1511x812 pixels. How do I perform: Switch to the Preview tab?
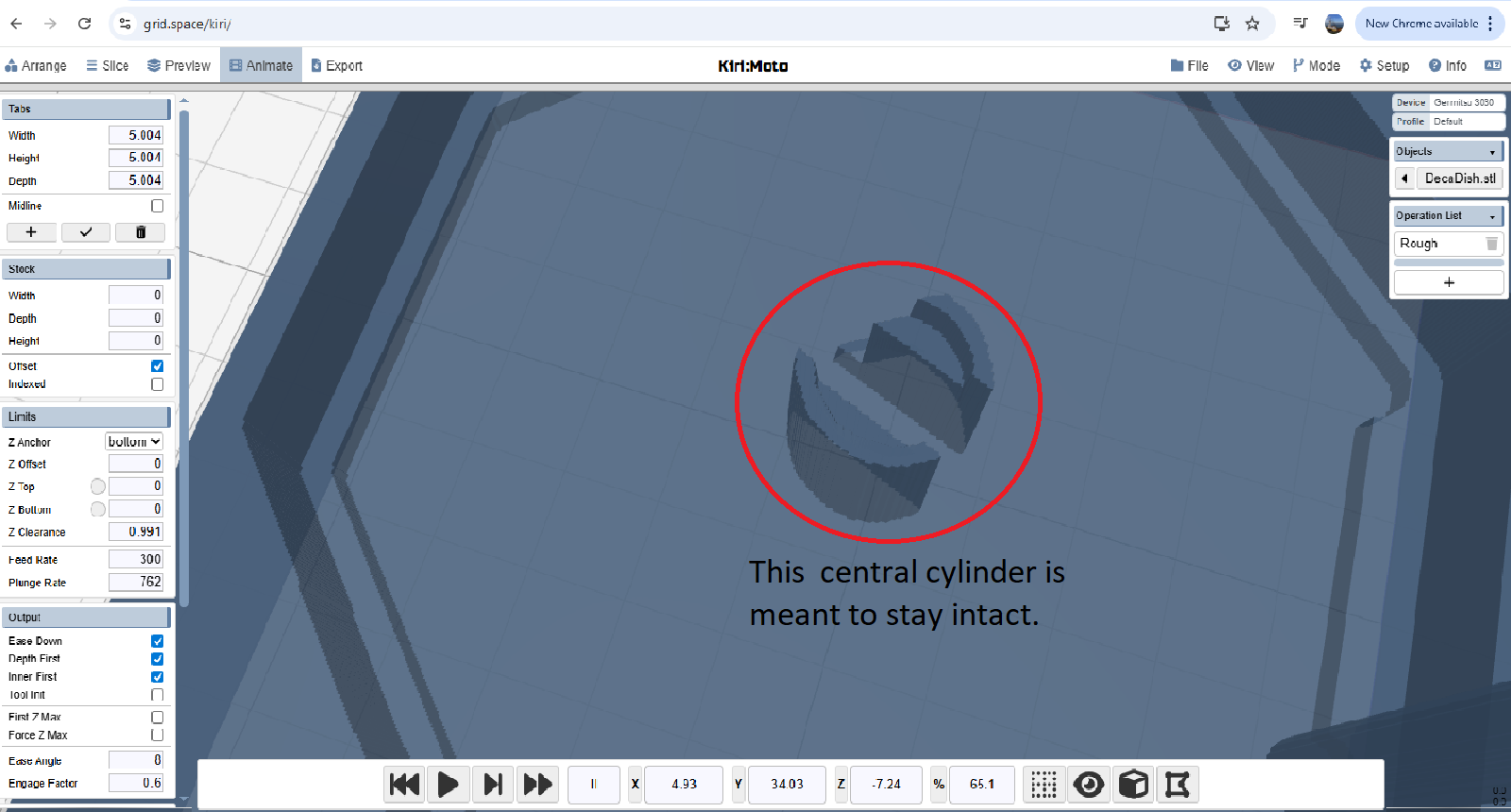178,66
